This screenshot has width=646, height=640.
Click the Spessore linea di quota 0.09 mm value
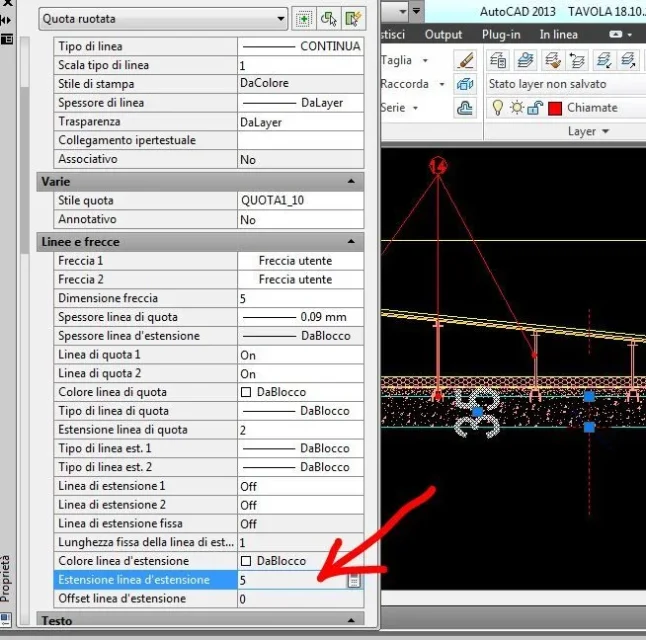point(301,317)
